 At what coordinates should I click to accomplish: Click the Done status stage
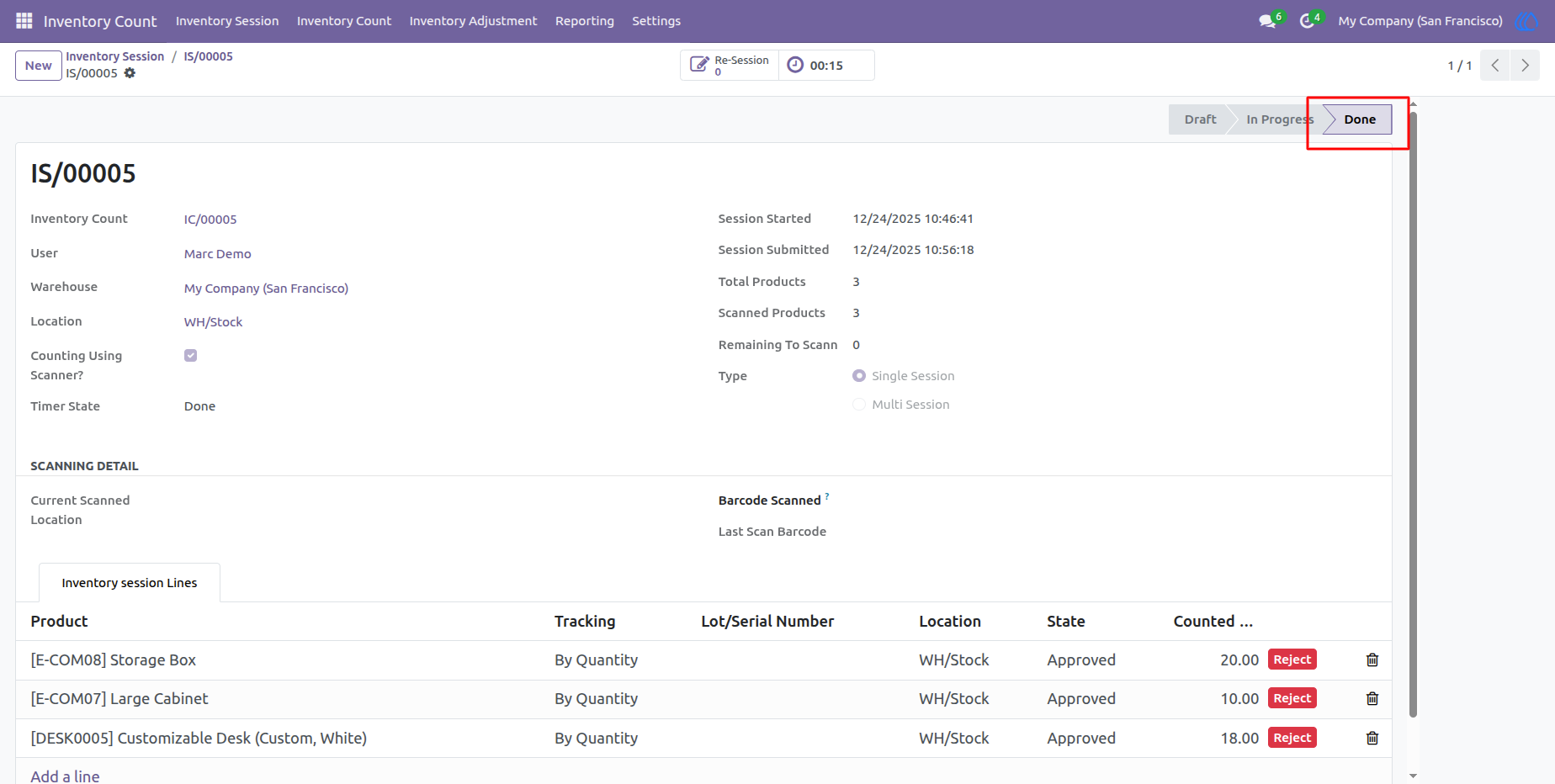tap(1359, 119)
